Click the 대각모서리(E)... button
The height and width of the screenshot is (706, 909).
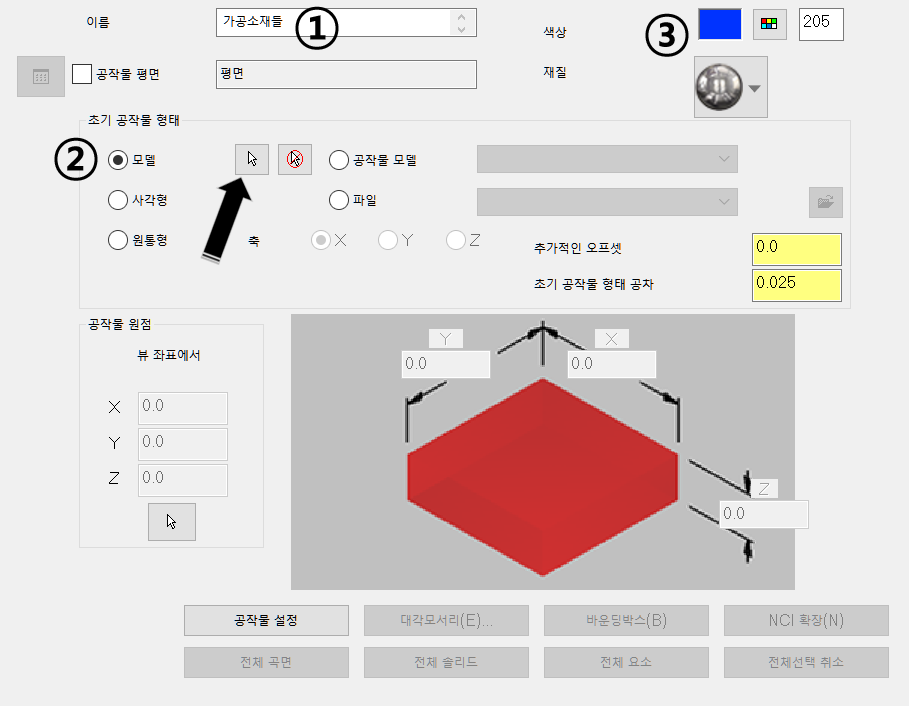[x=446, y=620]
